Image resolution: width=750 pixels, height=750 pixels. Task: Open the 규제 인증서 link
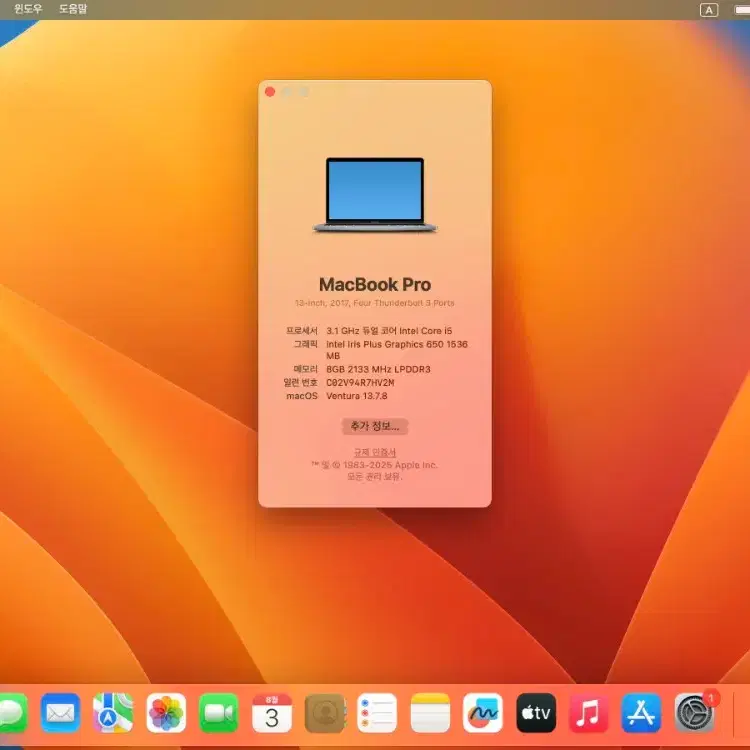tap(375, 452)
